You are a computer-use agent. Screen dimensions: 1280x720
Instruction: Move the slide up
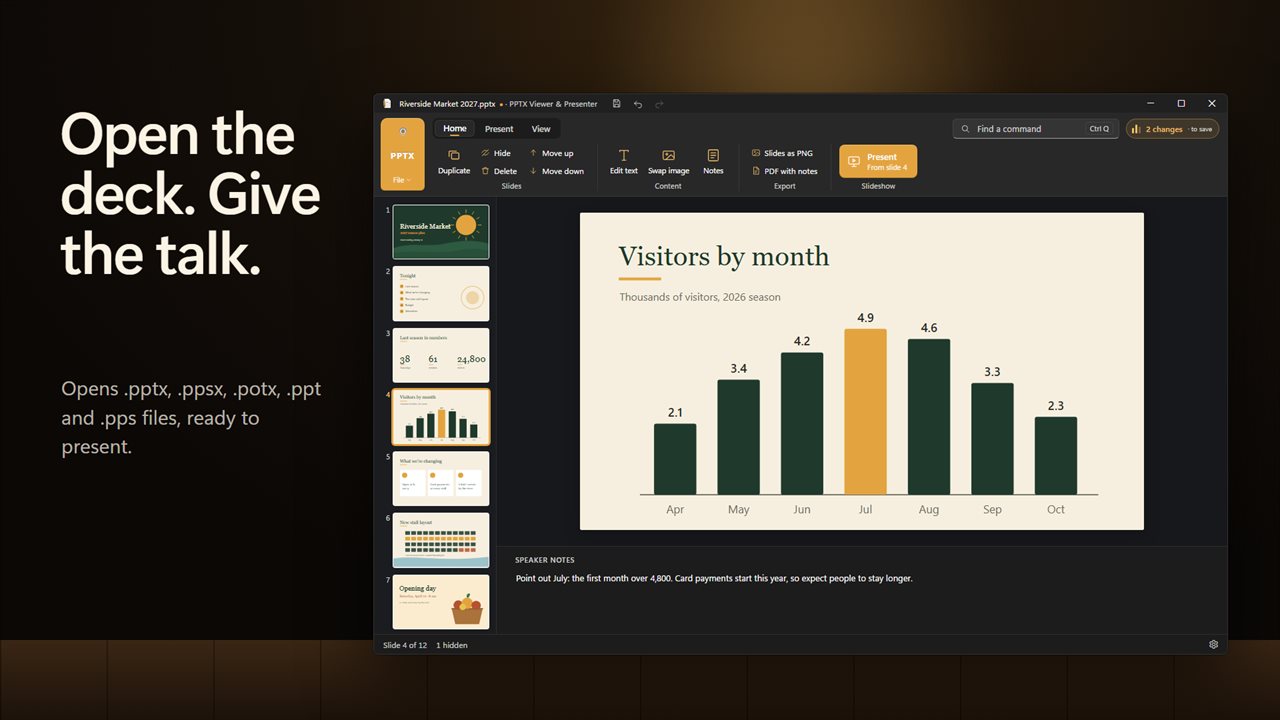tap(551, 153)
